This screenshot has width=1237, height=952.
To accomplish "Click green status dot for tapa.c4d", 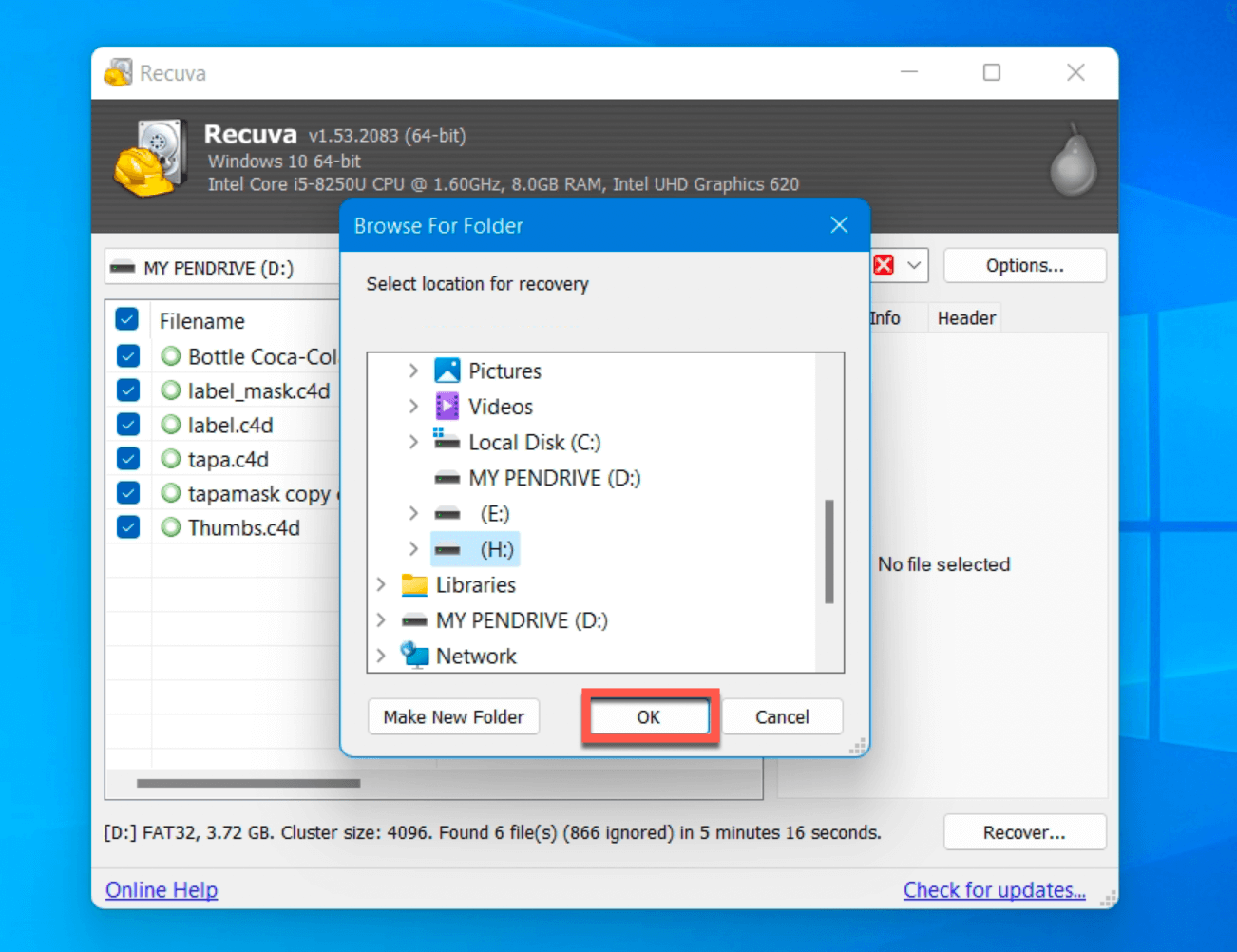I will pyautogui.click(x=171, y=459).
